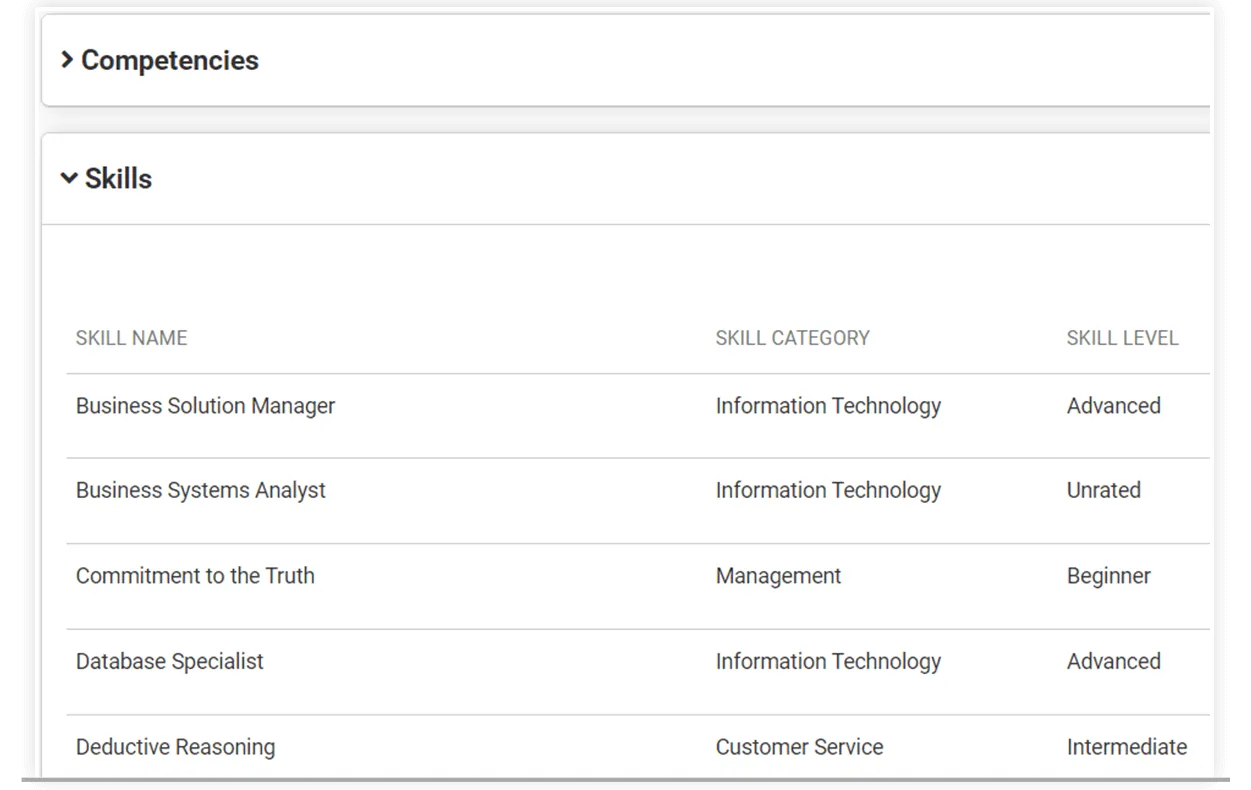Click Information Technology category for Database Specialist

pyautogui.click(x=828, y=661)
